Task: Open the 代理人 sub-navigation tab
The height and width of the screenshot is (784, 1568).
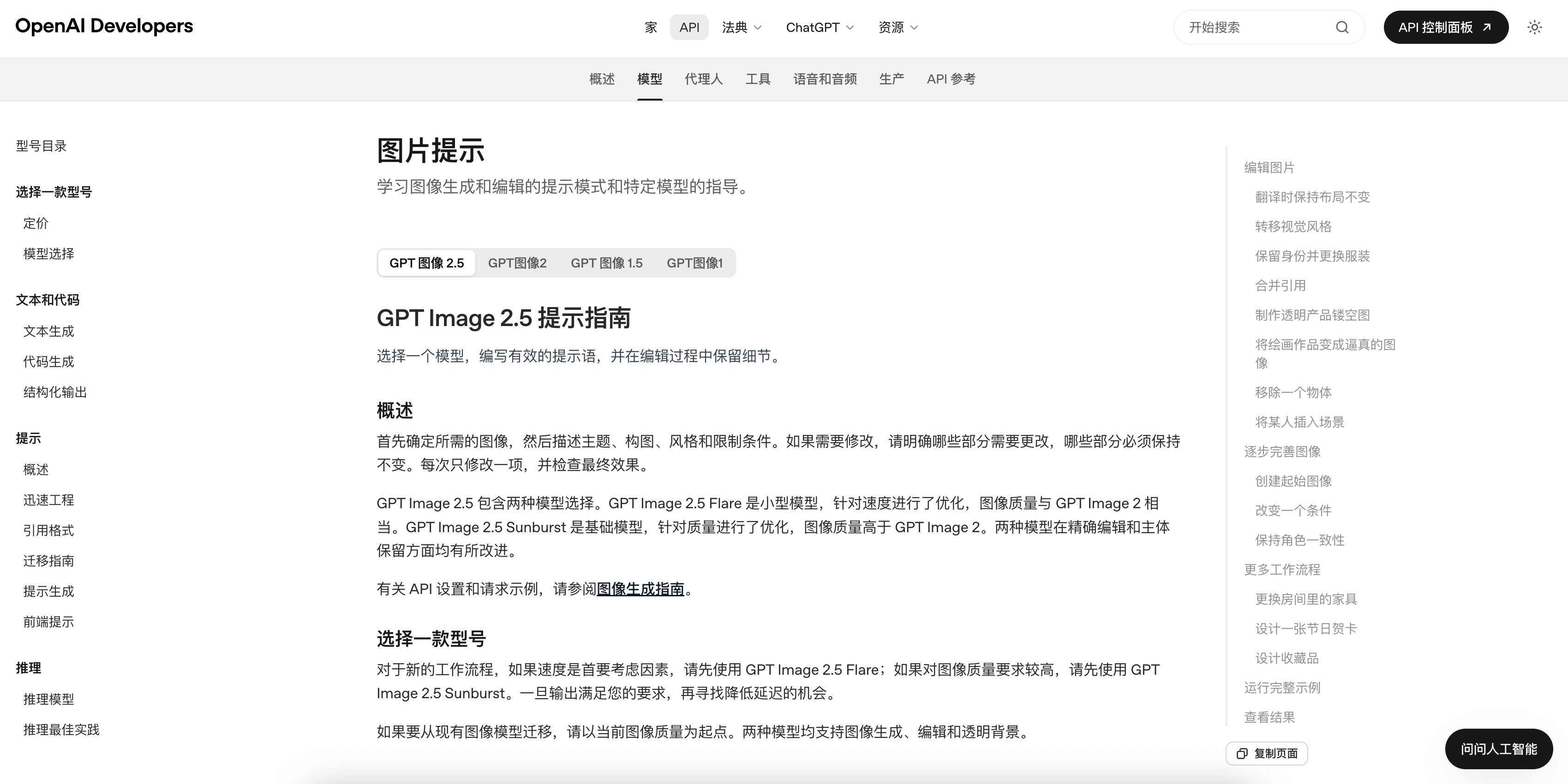Action: pos(704,79)
